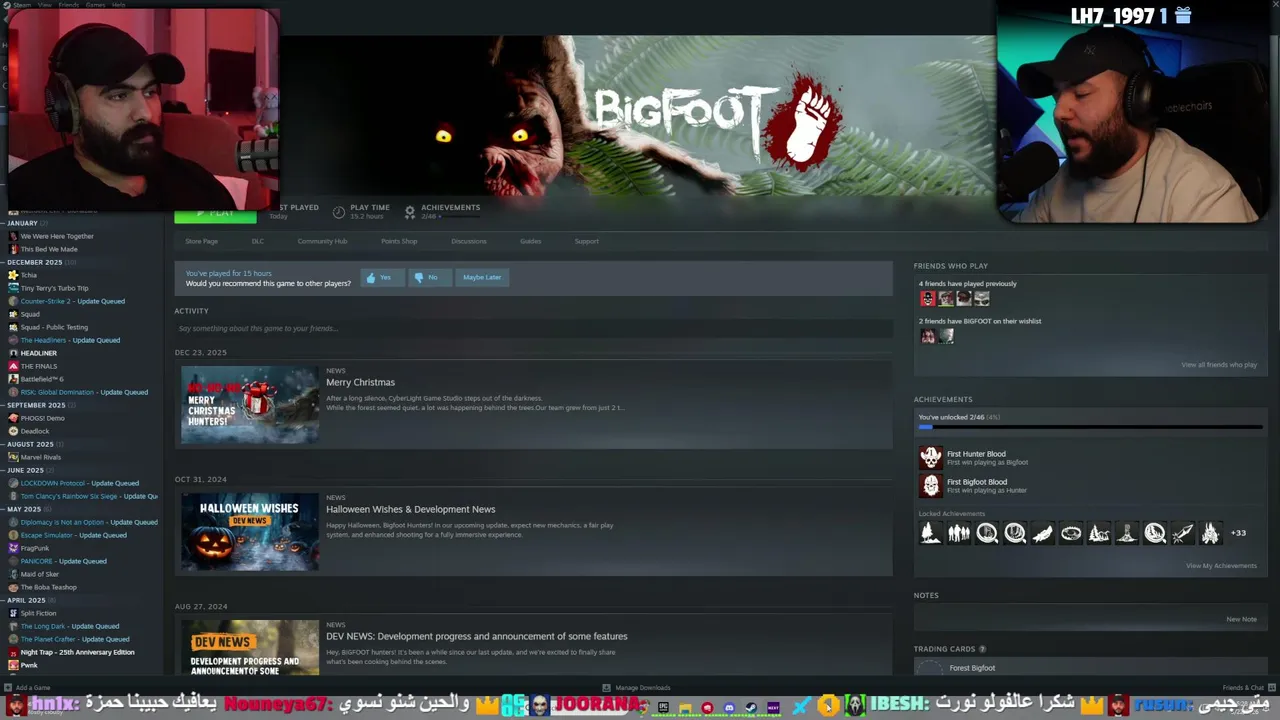Click the achievements unlocked progress bar
This screenshot has height=720, width=1280.
pyautogui.click(x=1090, y=427)
